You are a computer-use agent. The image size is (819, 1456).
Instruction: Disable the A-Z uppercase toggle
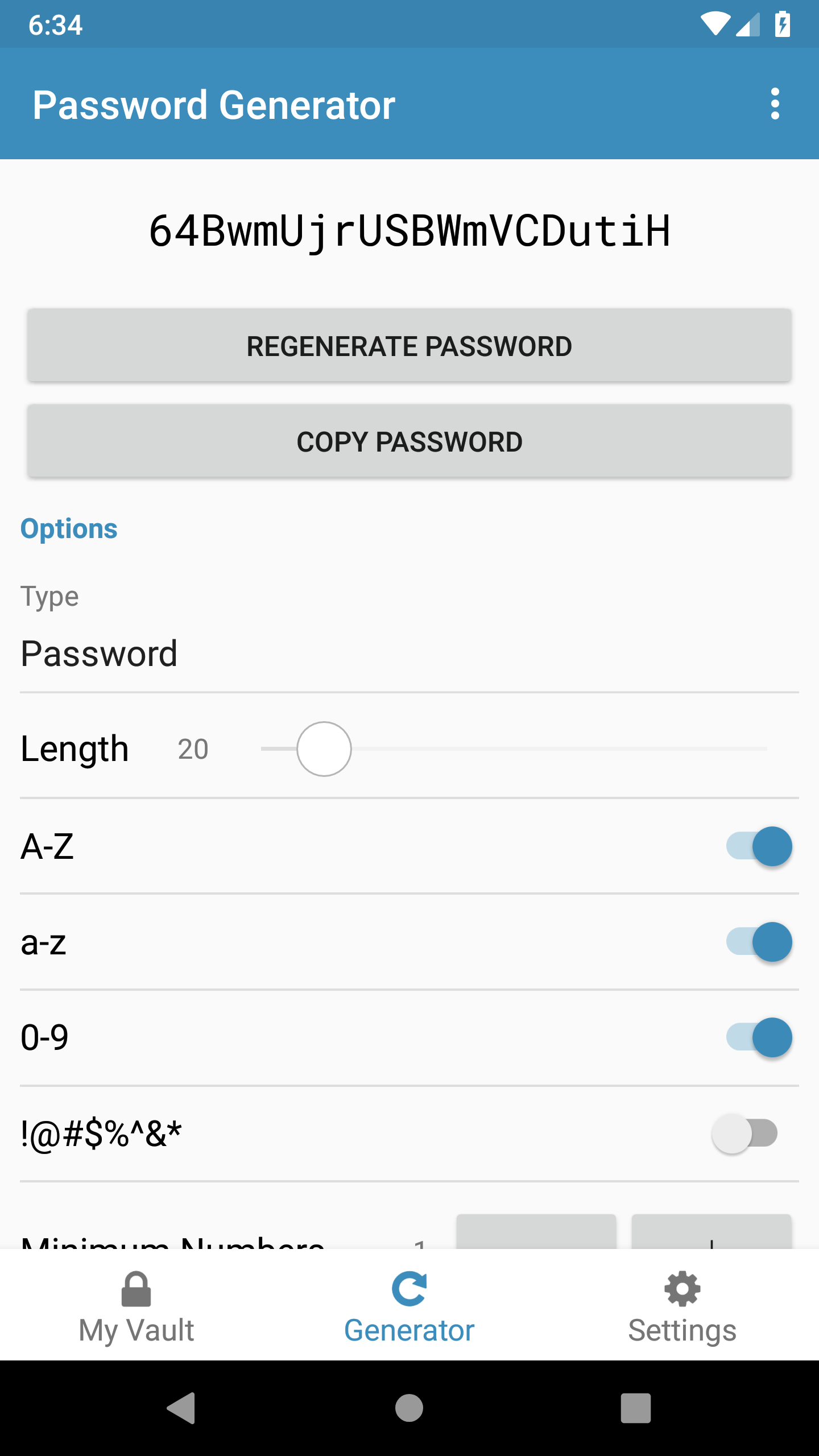pyautogui.click(x=759, y=846)
